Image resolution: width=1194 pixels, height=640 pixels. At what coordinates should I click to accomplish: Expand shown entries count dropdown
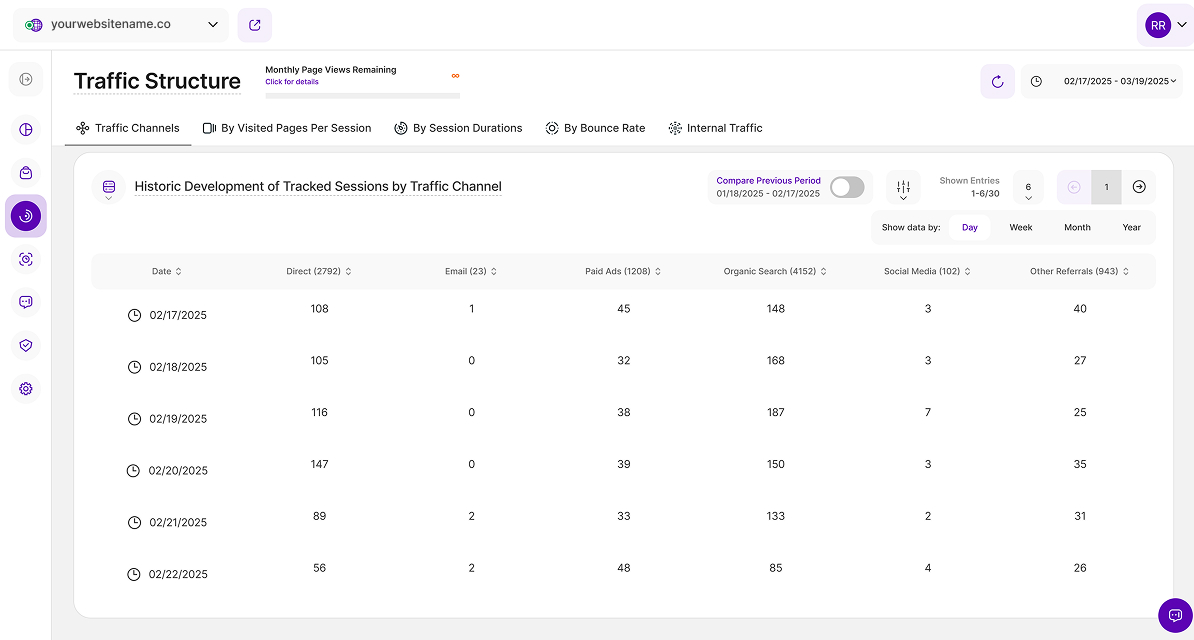tap(1028, 188)
